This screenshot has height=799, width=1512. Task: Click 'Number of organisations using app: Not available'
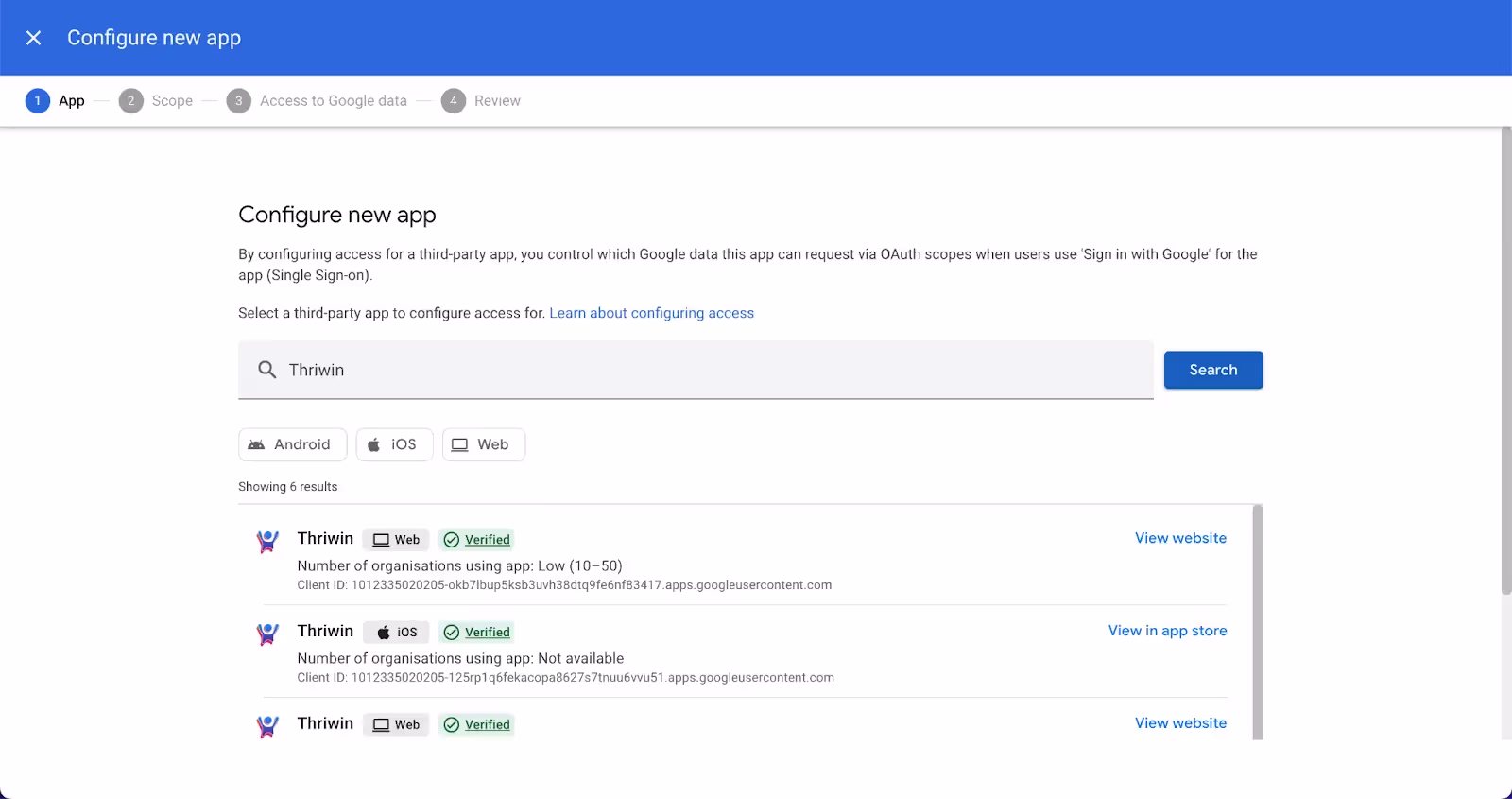pos(460,658)
